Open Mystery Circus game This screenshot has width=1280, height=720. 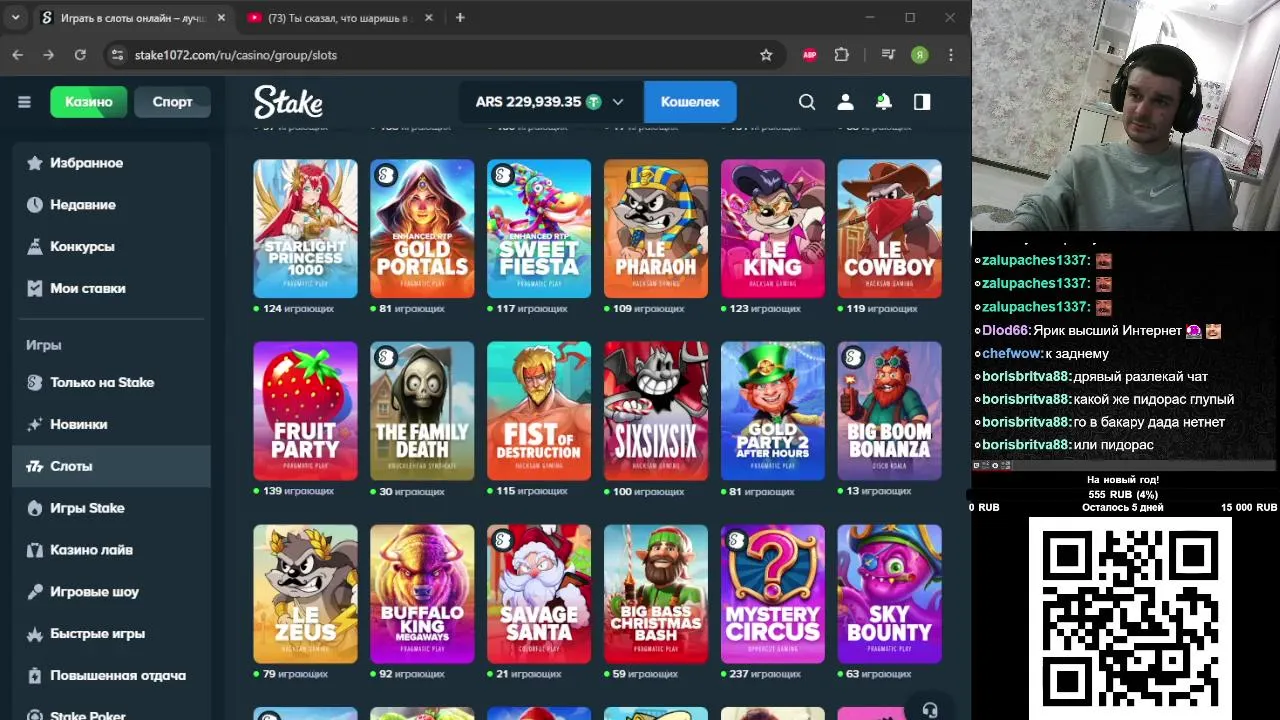[773, 594]
